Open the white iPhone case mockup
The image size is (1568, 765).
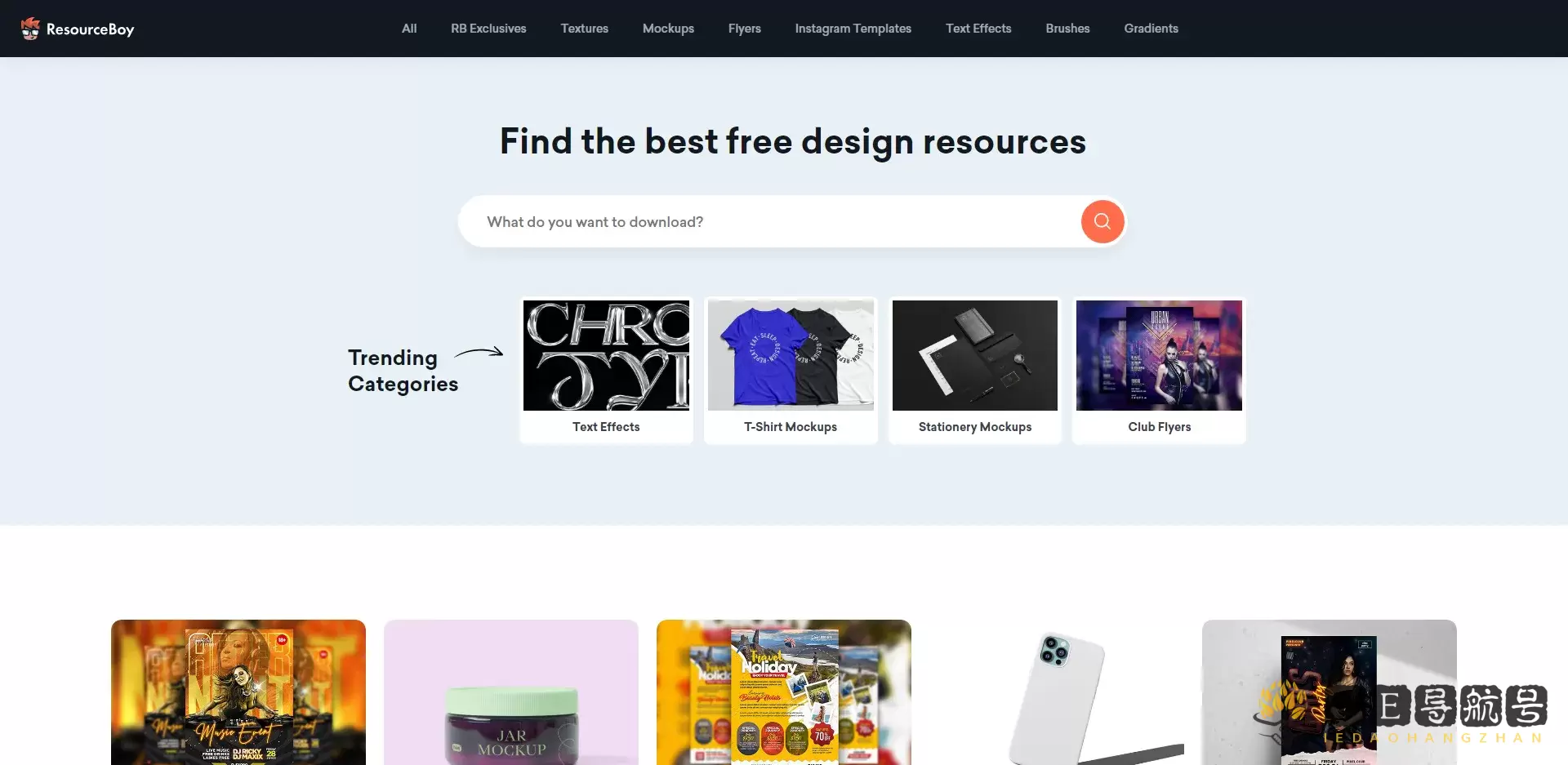point(1057,692)
